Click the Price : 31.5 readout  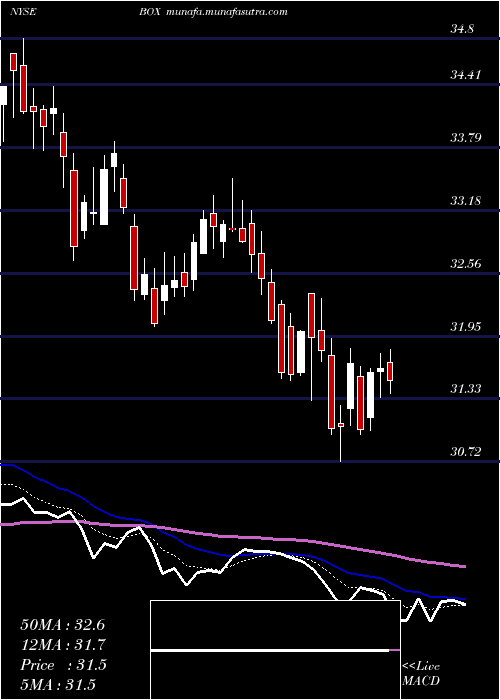(63, 665)
